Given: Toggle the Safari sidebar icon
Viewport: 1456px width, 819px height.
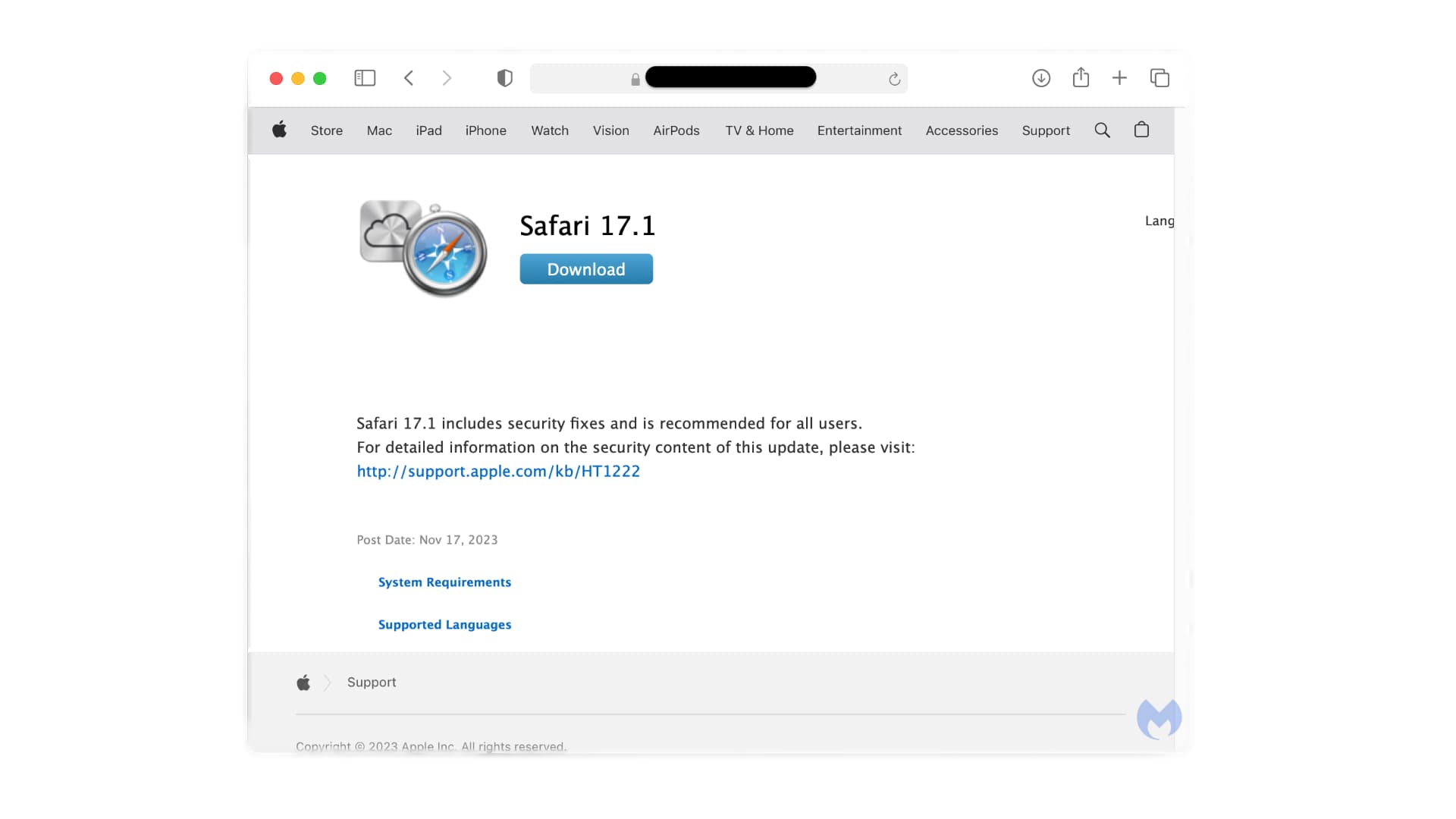Looking at the screenshot, I should click(365, 78).
